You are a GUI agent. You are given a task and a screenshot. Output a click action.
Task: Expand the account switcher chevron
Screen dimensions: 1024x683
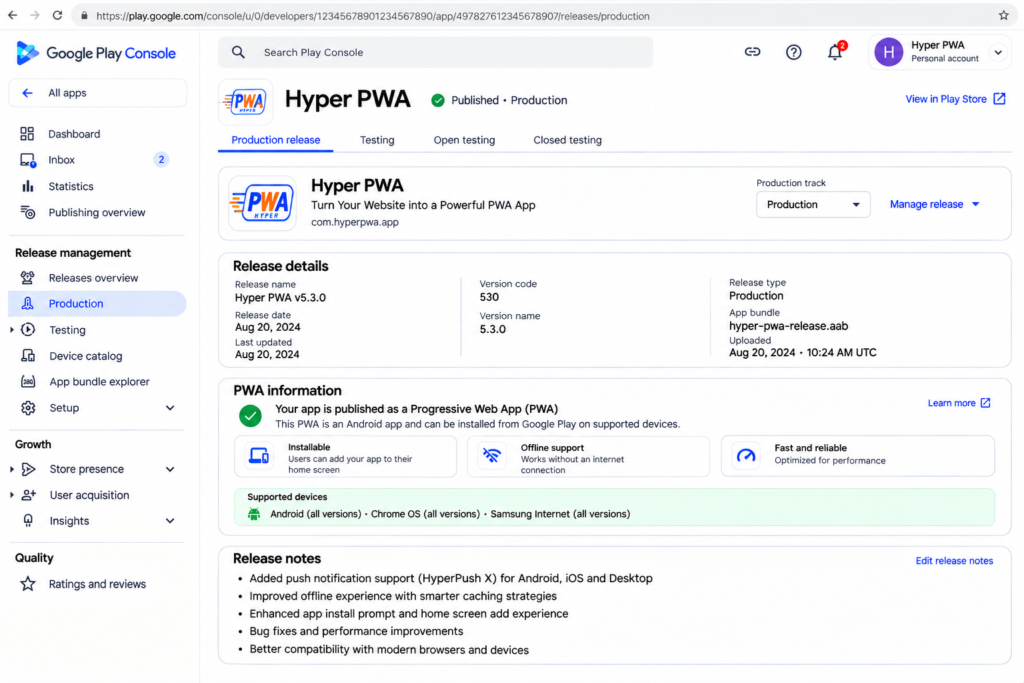click(x=998, y=52)
